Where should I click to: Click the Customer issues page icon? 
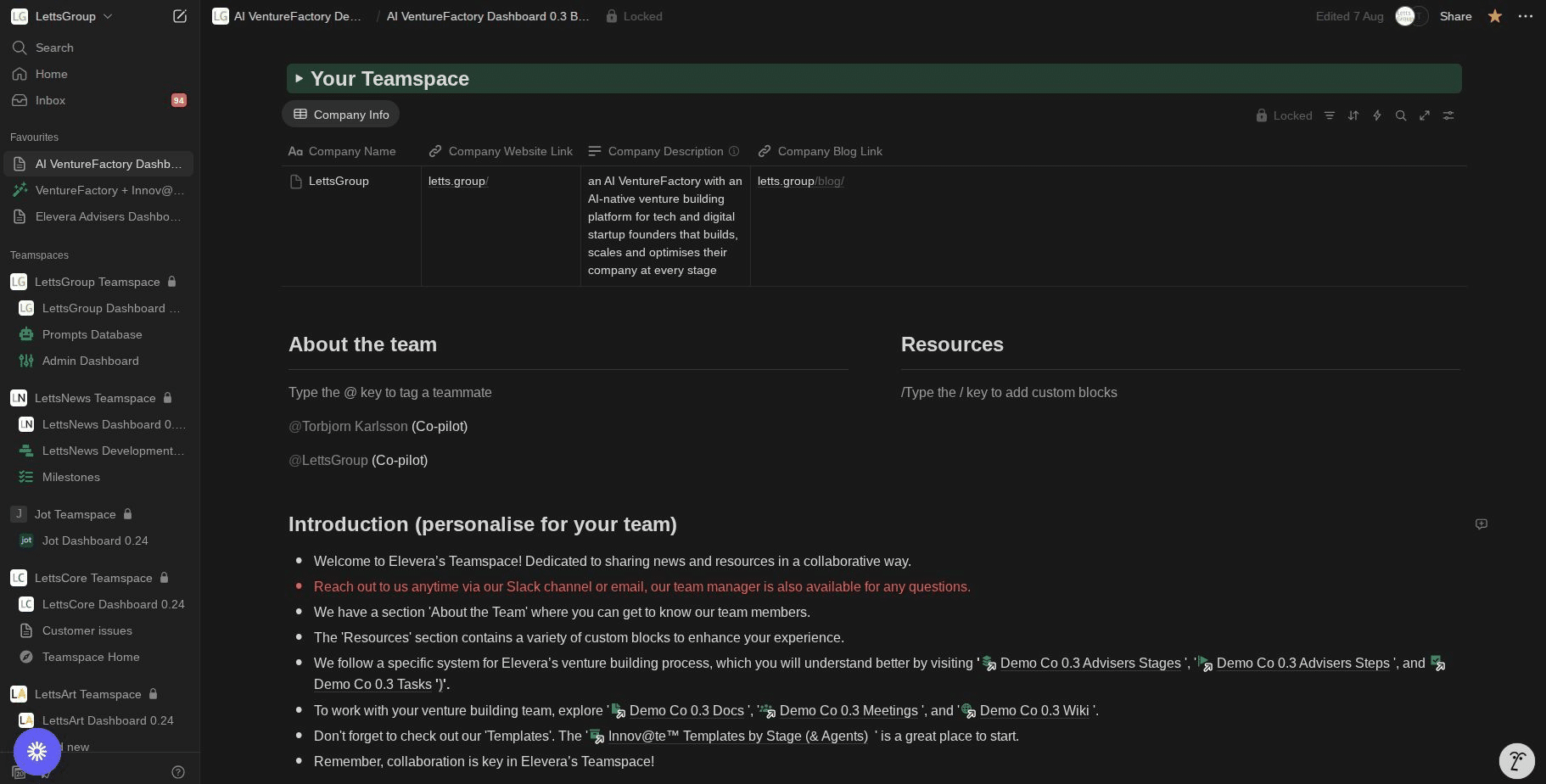26,630
